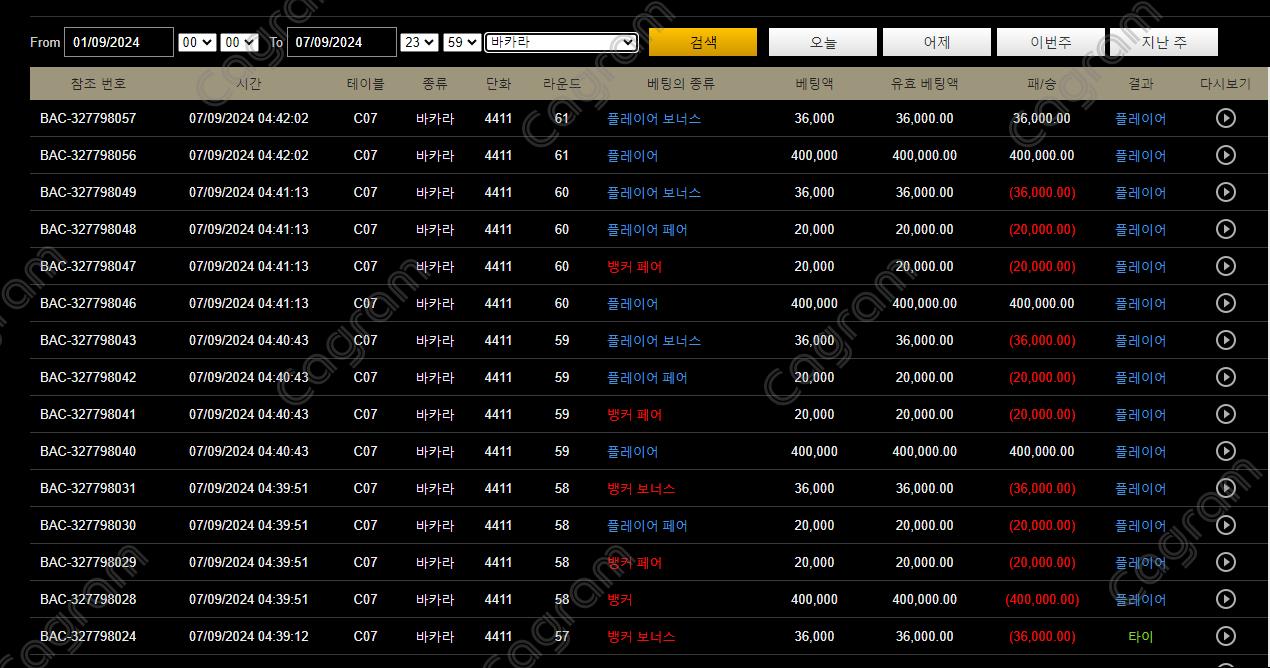Watch replay for bet BAC-327798043
1270x668 pixels.
click(x=1225, y=340)
